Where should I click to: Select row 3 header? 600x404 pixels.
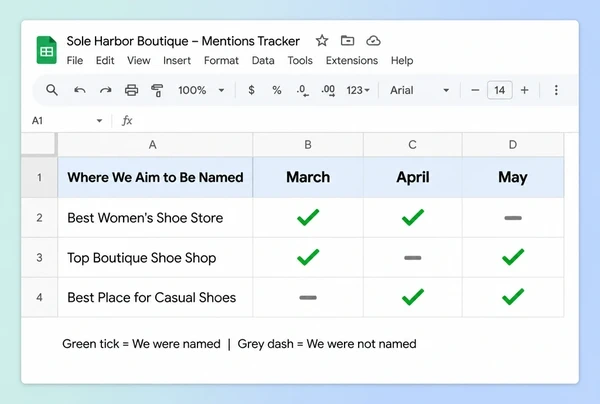click(x=39, y=257)
